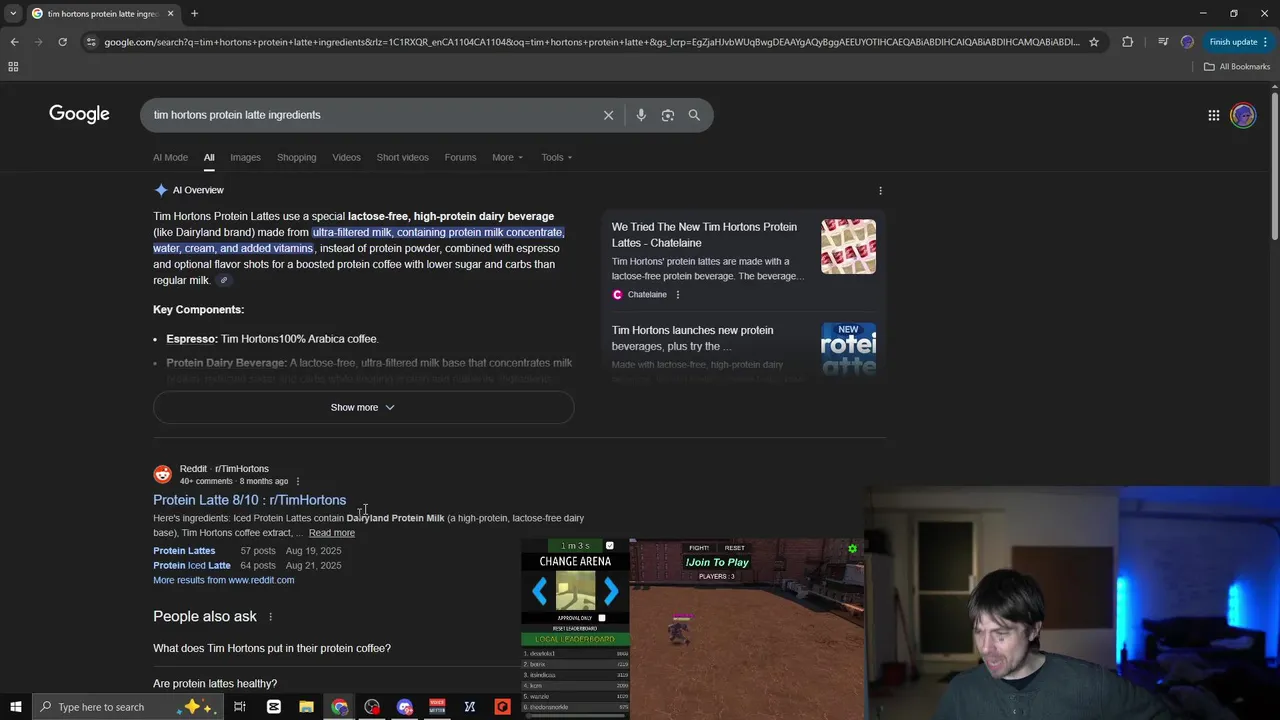Submit search with magnifying glass icon
Screen dimensions: 1280x720
click(x=694, y=115)
